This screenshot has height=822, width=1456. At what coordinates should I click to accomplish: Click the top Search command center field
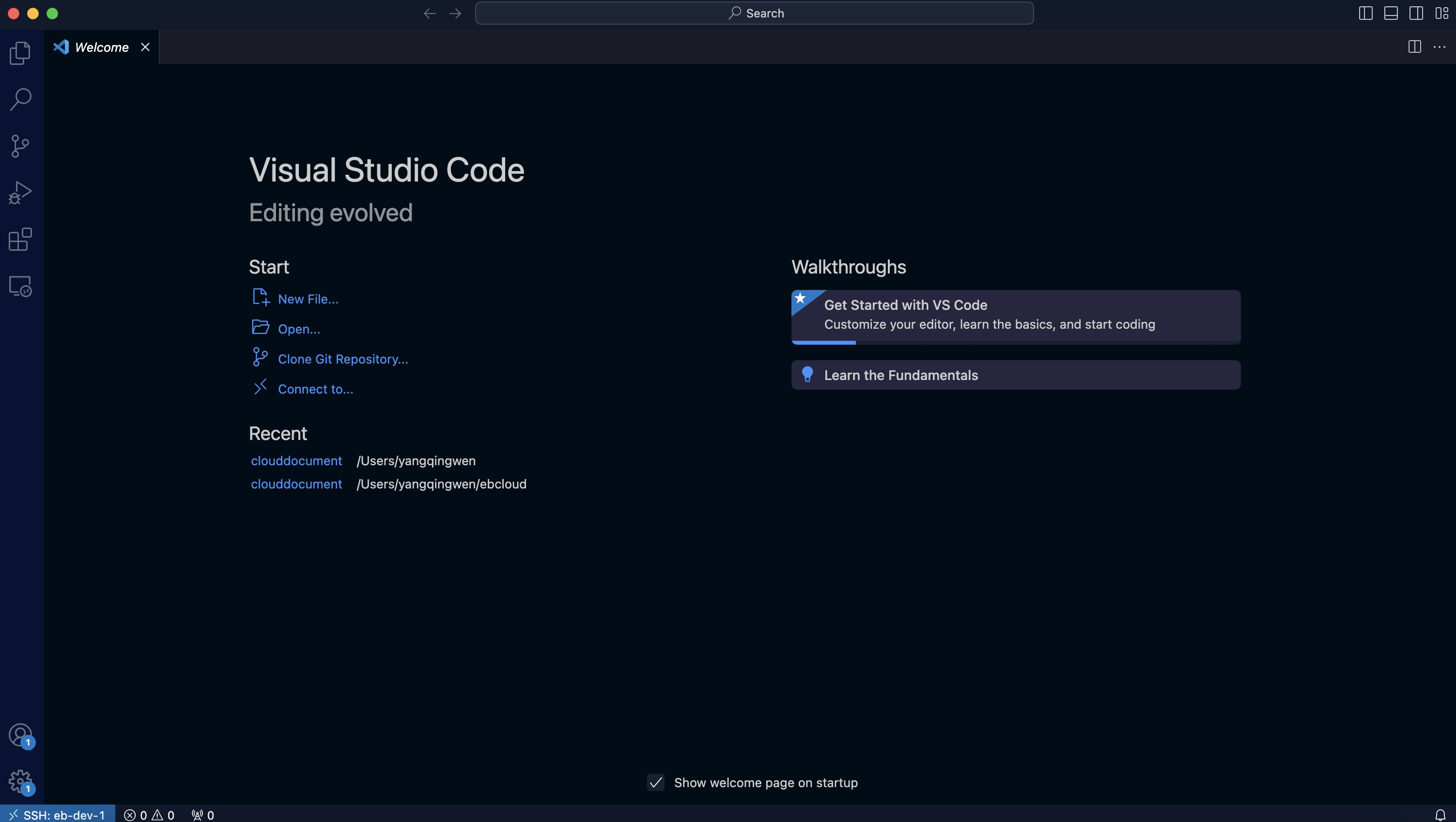pos(754,13)
